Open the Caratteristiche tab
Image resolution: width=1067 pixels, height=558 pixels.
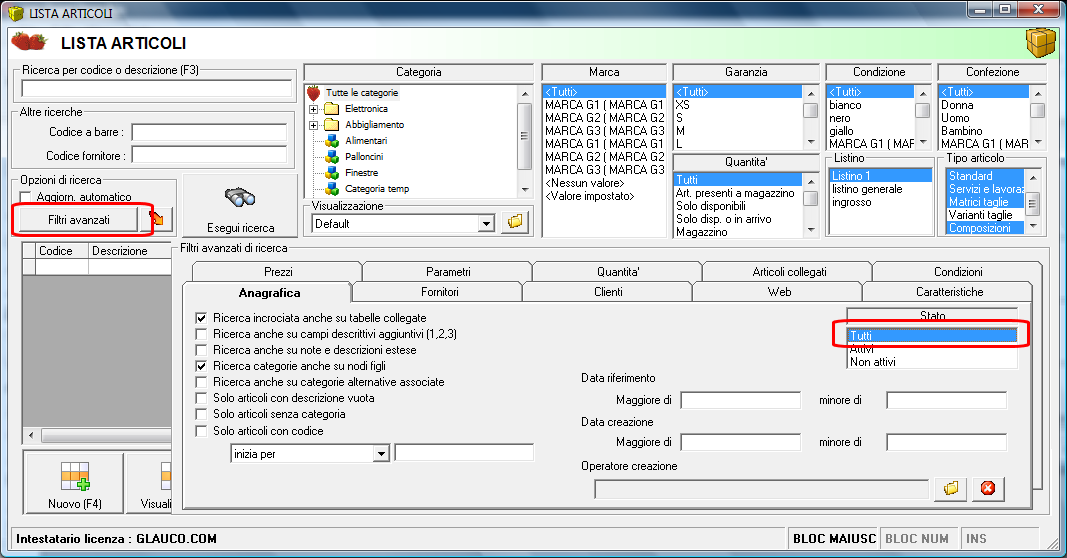point(949,291)
